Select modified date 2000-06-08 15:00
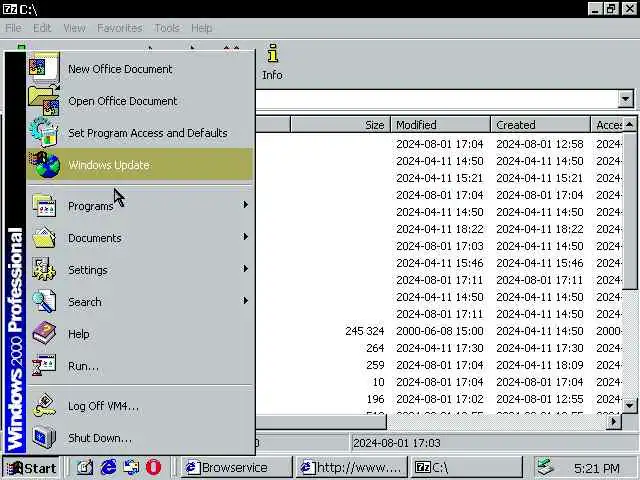 440,331
